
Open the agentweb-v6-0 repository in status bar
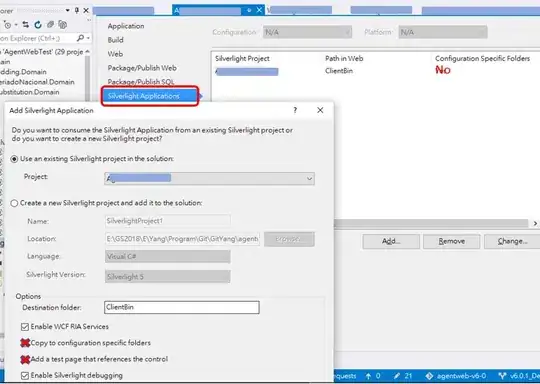point(456,376)
